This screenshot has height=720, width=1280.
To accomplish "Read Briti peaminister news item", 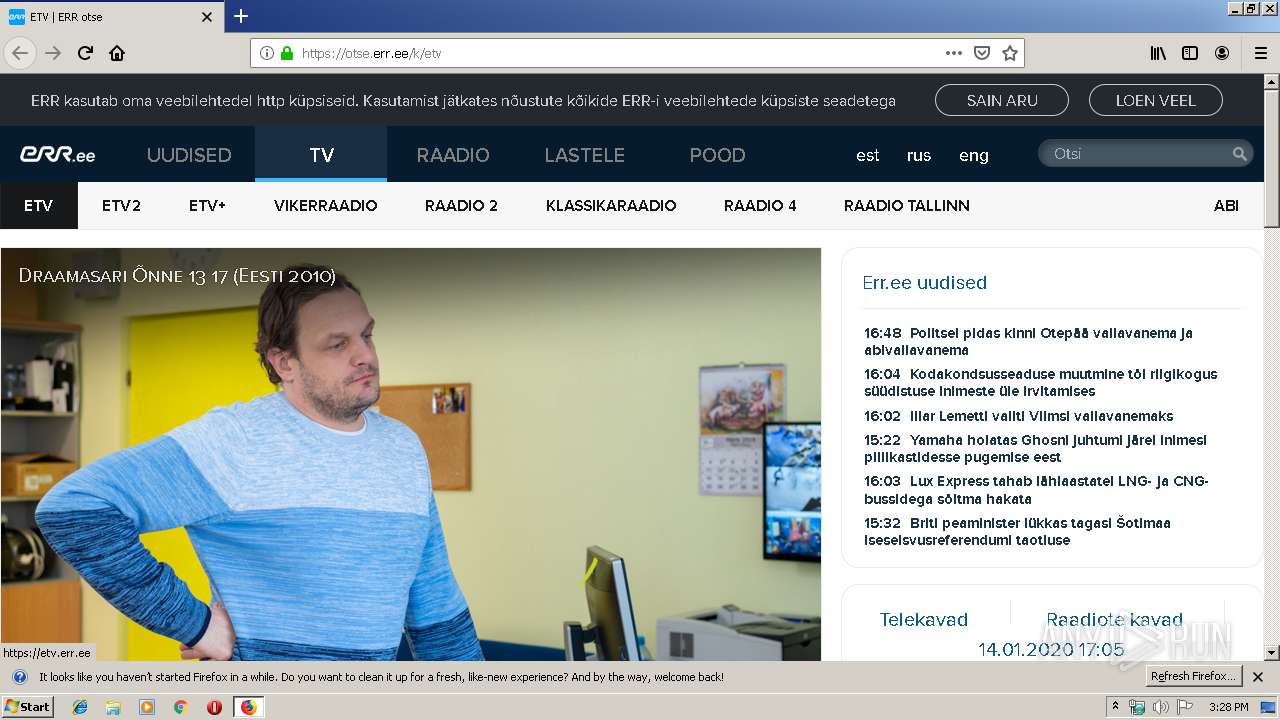I will coord(1017,531).
